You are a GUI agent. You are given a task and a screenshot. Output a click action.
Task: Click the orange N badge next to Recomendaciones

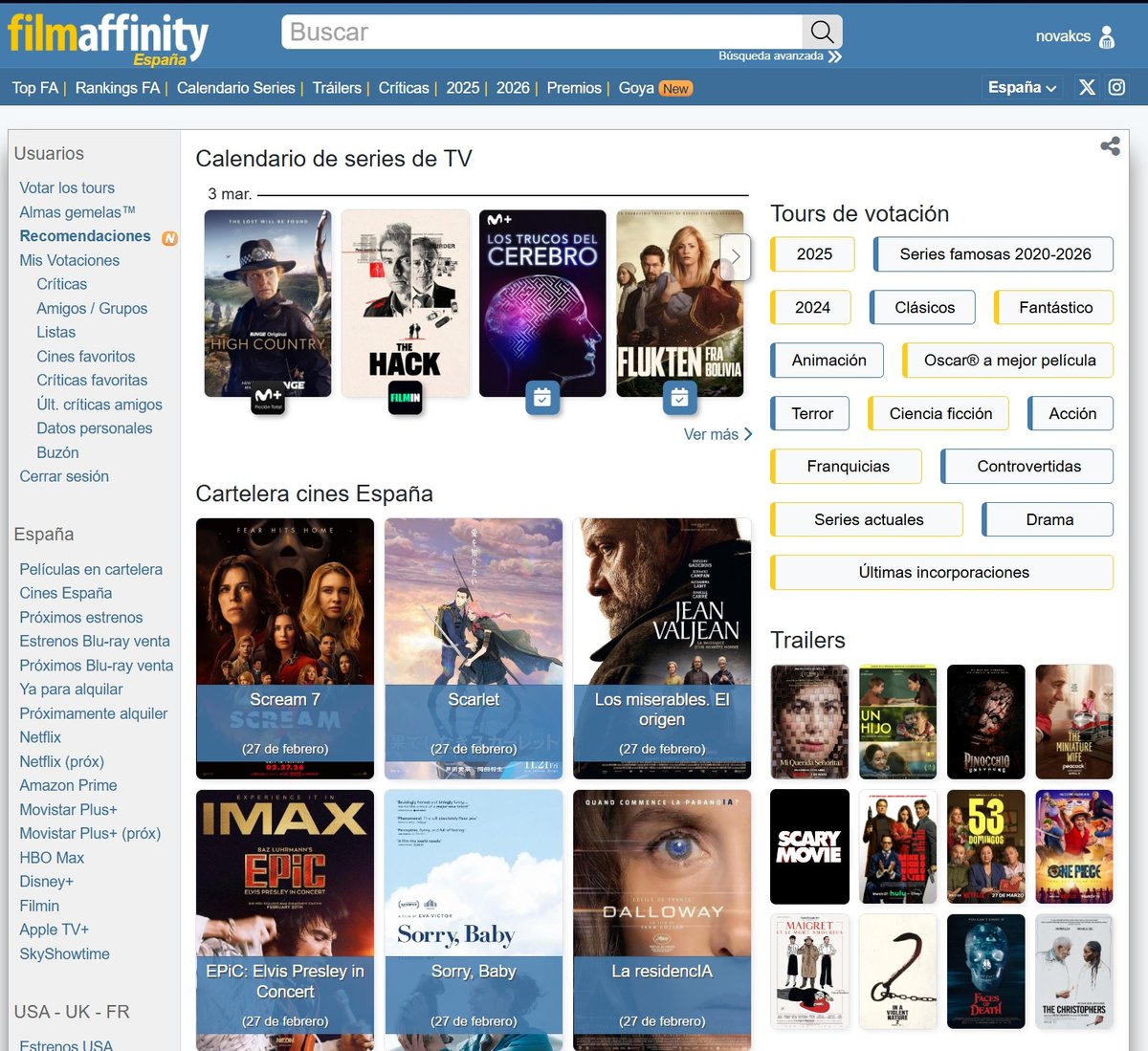(x=169, y=236)
